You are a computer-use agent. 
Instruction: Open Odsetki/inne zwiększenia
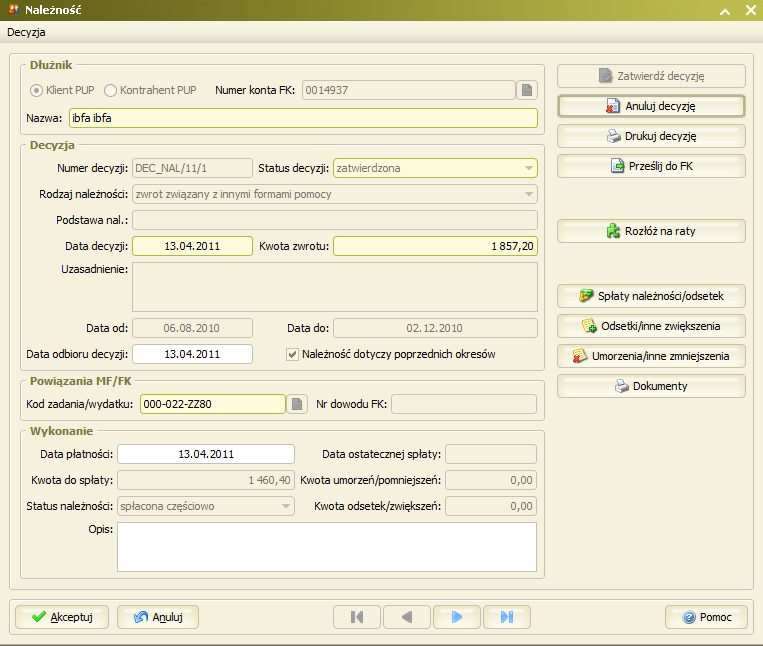(x=651, y=326)
